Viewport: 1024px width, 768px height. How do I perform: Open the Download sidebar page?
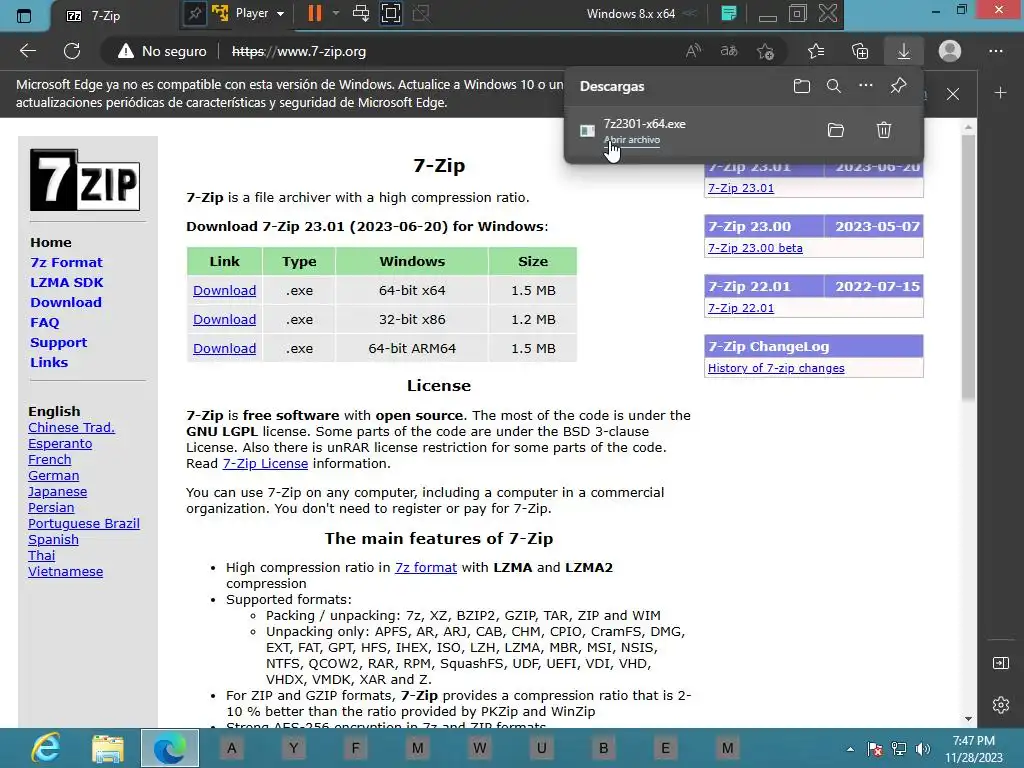click(x=66, y=302)
